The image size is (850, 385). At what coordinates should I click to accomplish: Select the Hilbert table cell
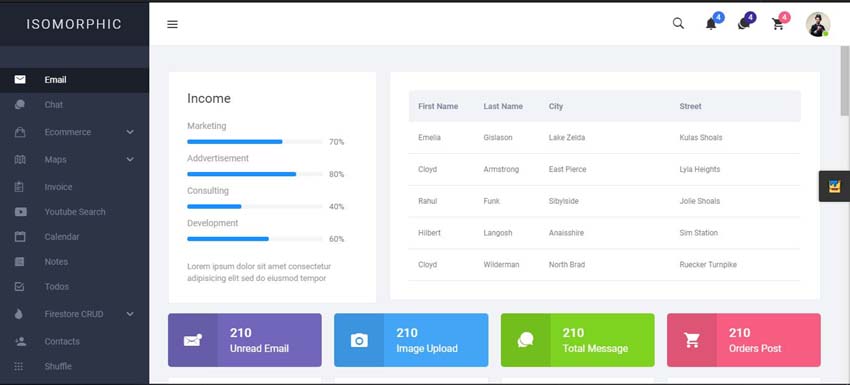(429, 233)
